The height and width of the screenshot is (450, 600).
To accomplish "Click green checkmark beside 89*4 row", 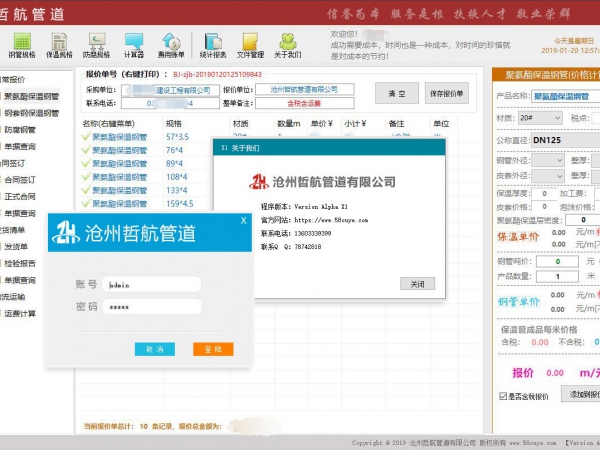I will (86, 163).
